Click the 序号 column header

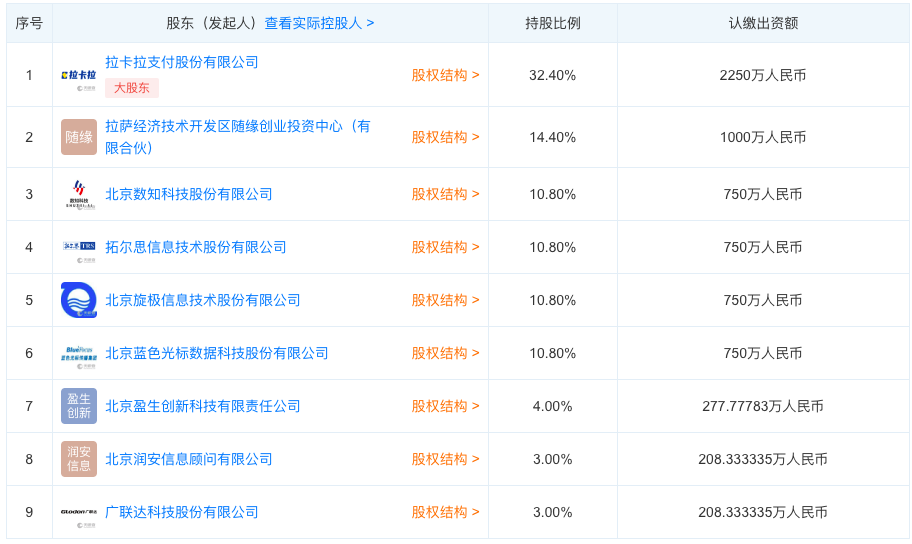point(29,23)
